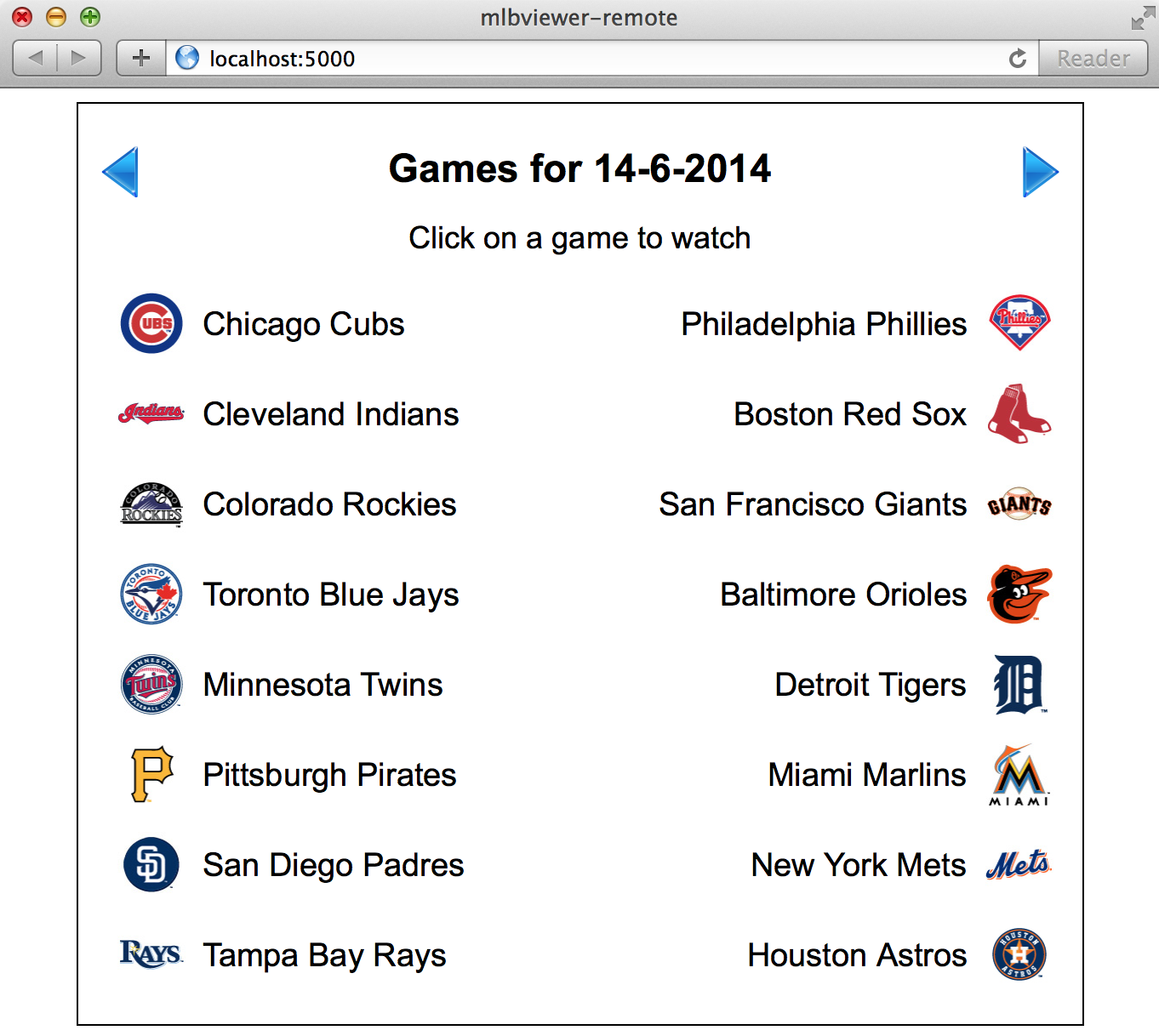This screenshot has height=1036, width=1159.
Task: Open the San Diego Padres text
Action: tap(334, 865)
